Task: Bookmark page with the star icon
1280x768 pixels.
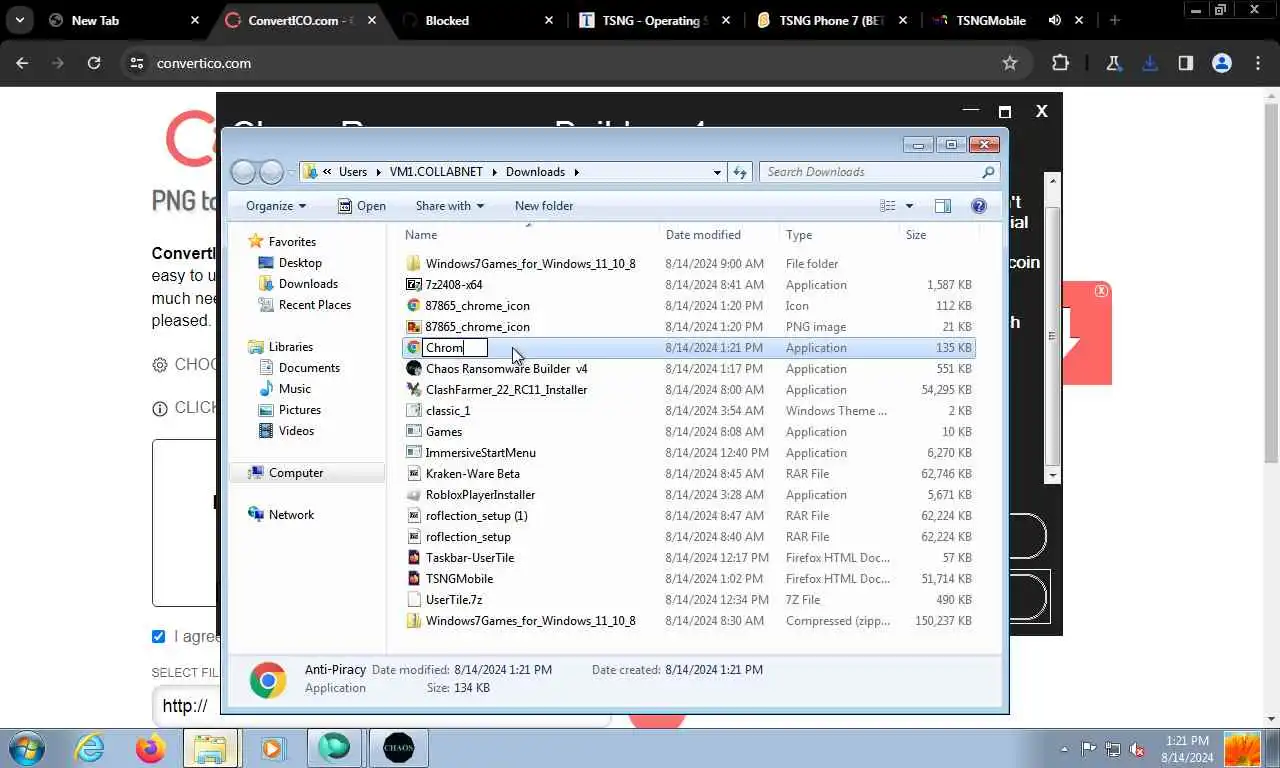Action: (x=1010, y=63)
